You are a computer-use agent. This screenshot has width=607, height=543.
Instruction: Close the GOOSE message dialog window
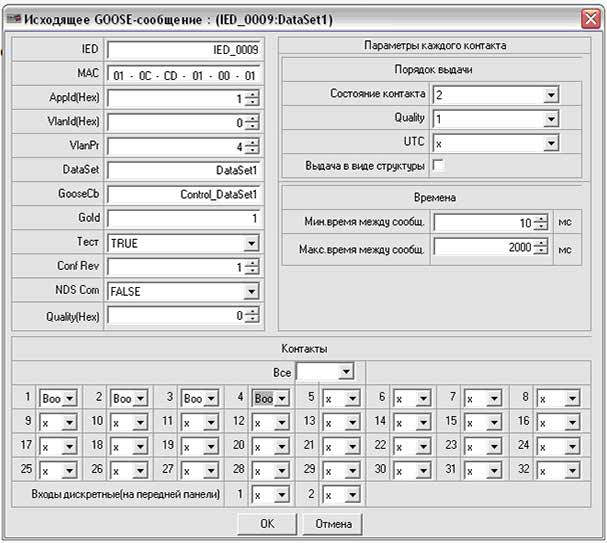pyautogui.click(x=589, y=16)
